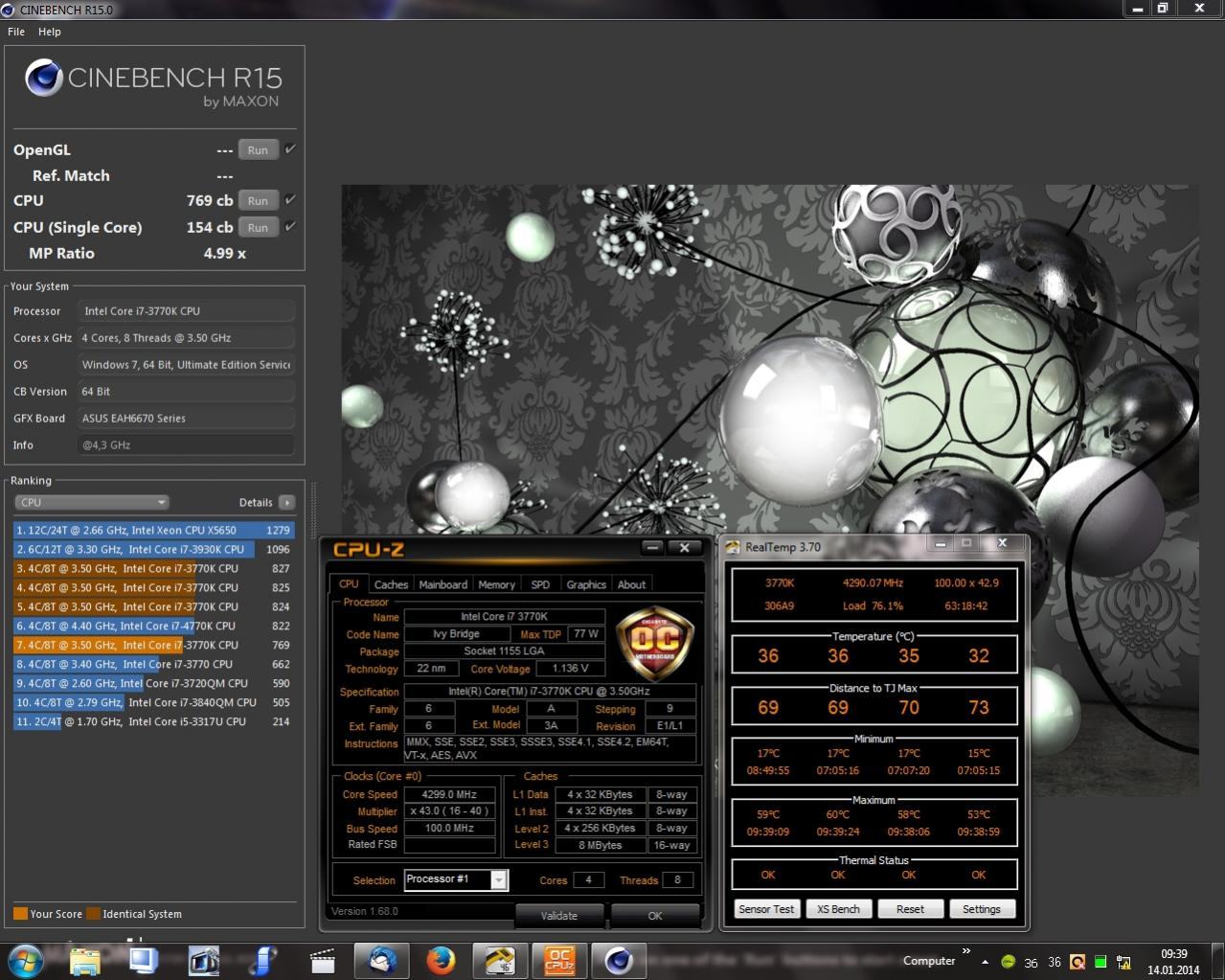The height and width of the screenshot is (980, 1225).
Task: Open the Help menu
Action: [50, 32]
